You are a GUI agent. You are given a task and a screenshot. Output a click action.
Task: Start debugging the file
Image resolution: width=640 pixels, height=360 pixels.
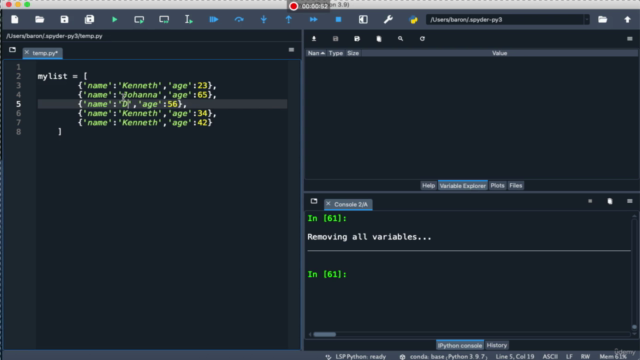214,19
